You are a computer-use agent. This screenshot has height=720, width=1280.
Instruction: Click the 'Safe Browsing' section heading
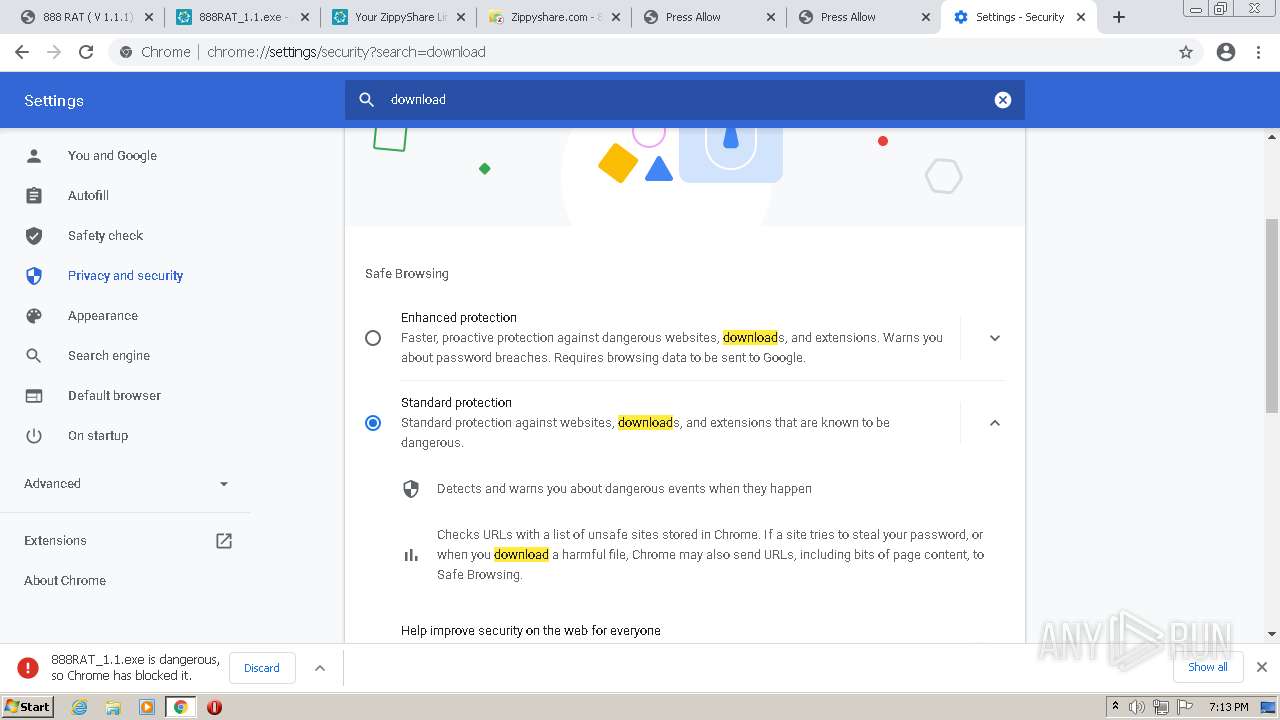pos(407,274)
